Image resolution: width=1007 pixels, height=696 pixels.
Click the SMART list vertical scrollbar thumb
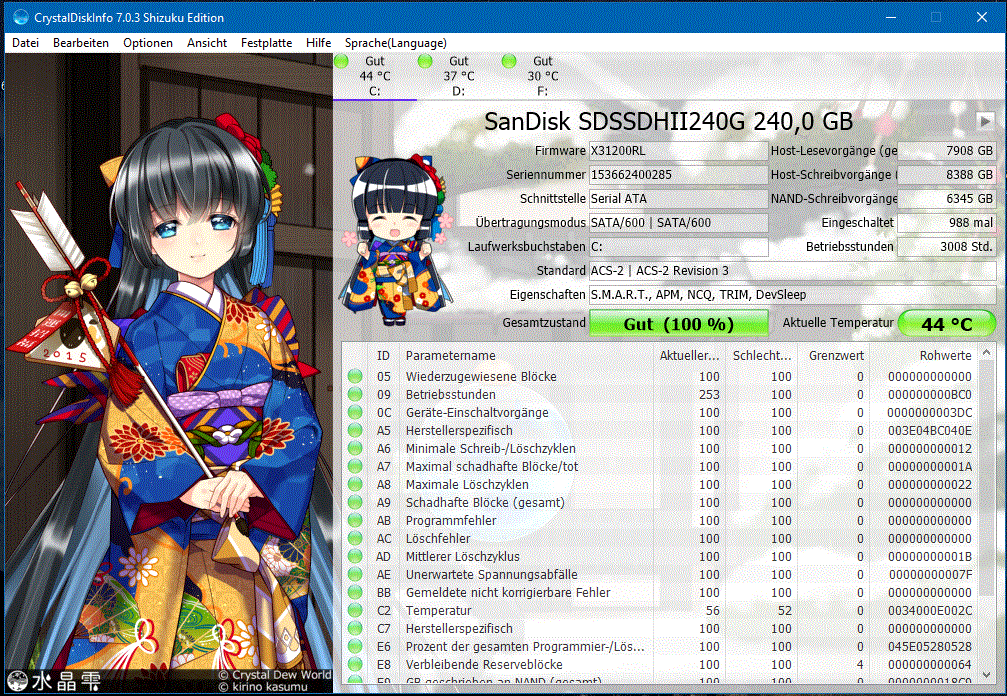click(987, 478)
